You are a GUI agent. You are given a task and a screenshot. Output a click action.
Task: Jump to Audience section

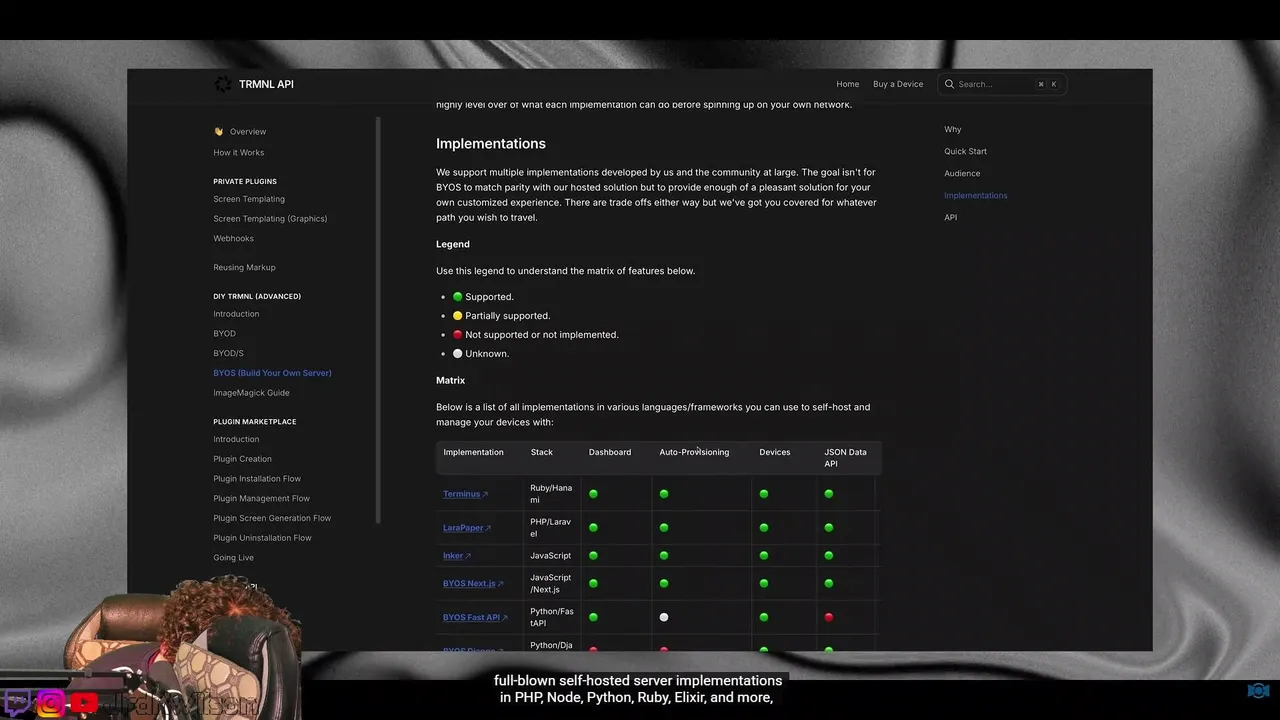962,173
